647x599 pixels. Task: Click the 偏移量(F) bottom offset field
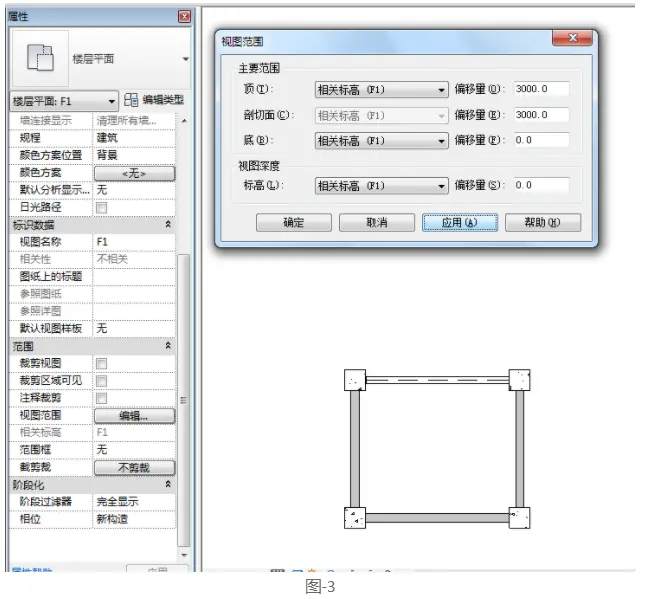point(541,140)
